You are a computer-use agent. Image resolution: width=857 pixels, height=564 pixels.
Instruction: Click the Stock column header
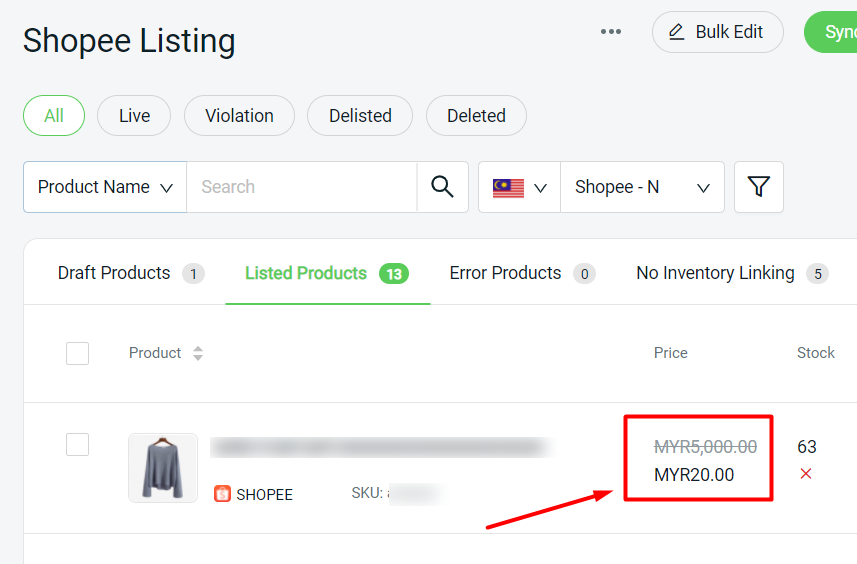815,353
